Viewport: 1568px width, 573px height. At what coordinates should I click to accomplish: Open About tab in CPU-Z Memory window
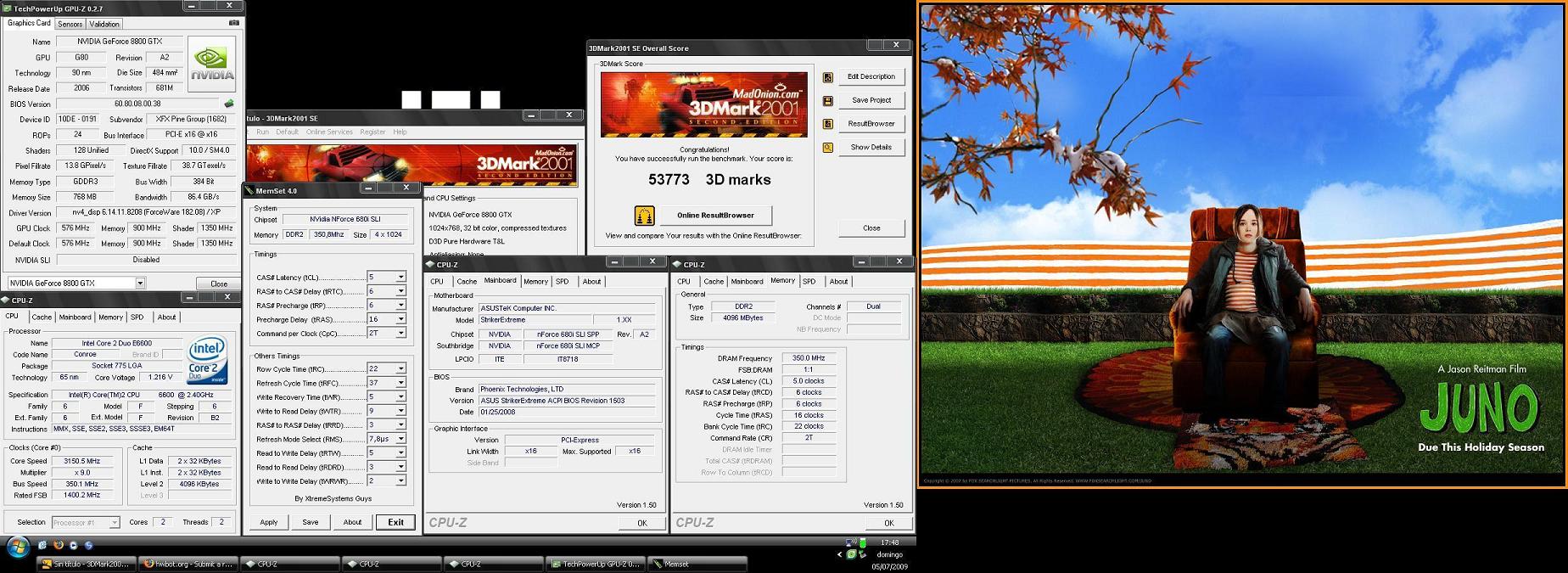(x=838, y=282)
